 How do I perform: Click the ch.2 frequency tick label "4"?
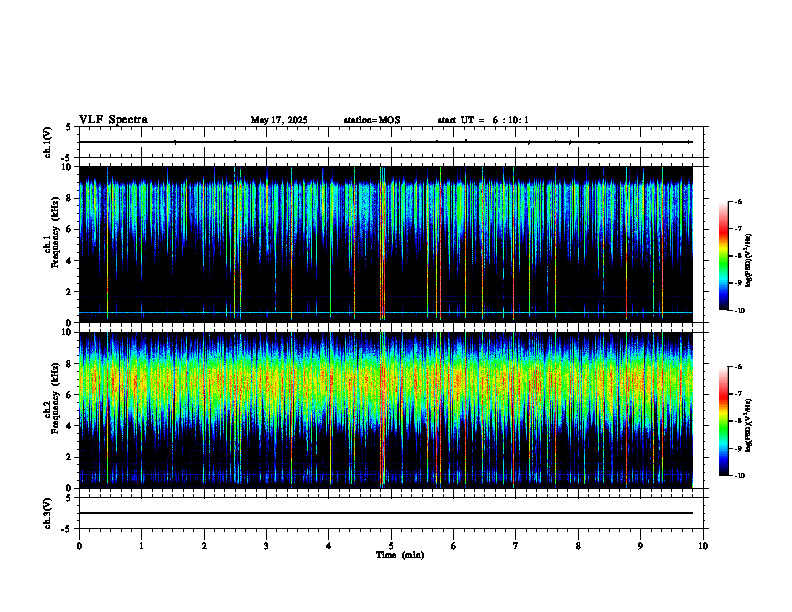pos(70,426)
